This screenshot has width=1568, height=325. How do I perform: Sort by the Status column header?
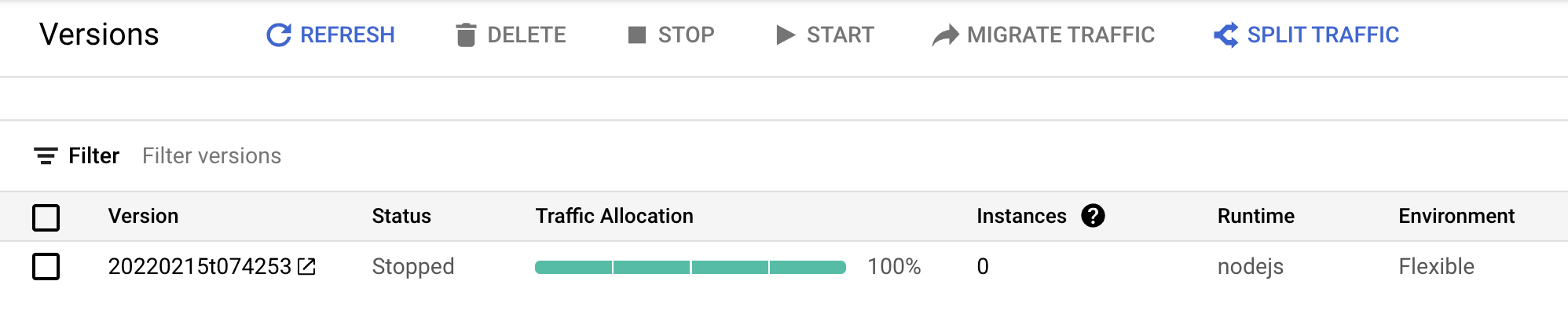coord(401,216)
